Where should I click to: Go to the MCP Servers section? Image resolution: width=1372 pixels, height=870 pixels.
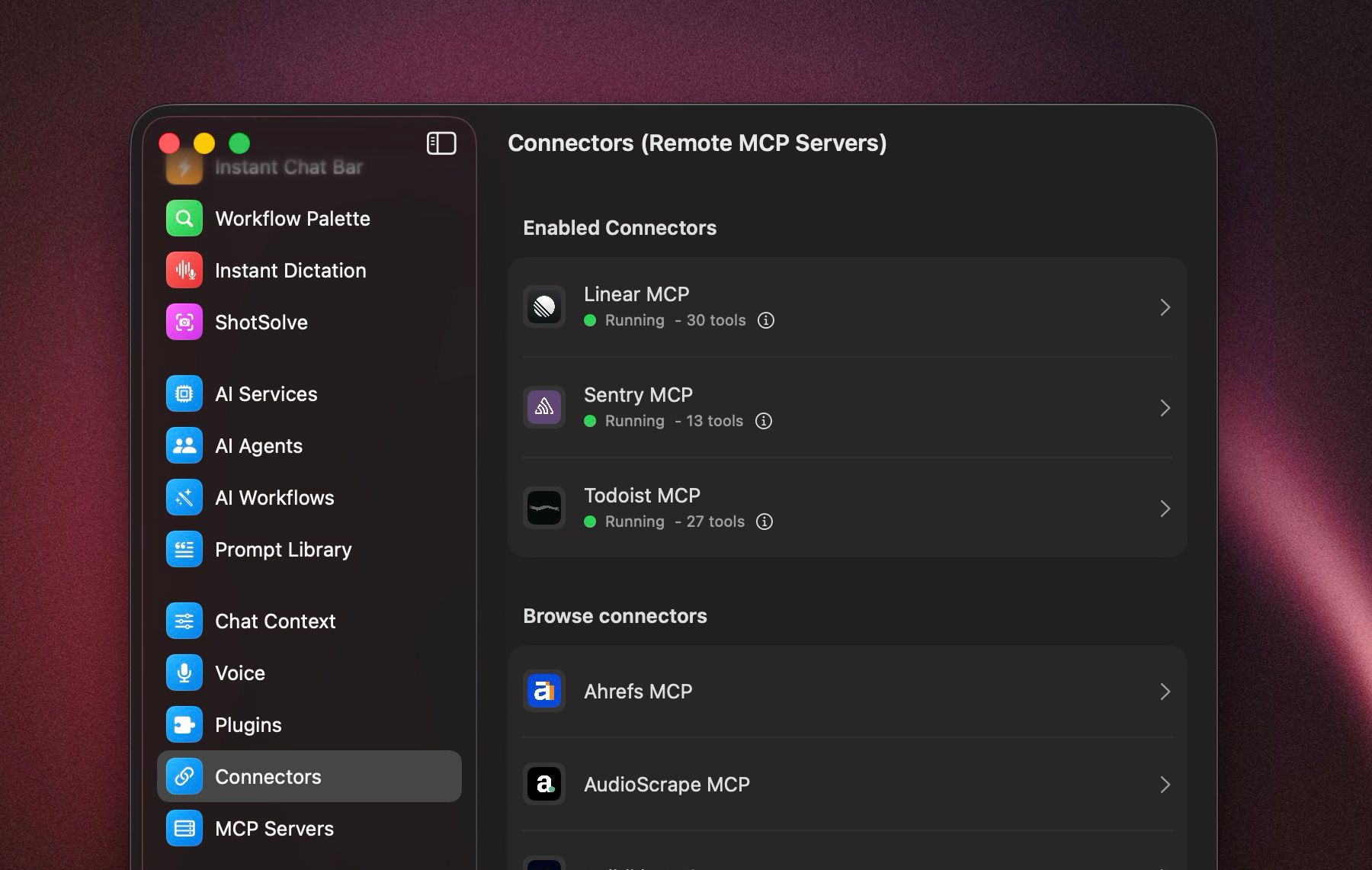coord(274,829)
